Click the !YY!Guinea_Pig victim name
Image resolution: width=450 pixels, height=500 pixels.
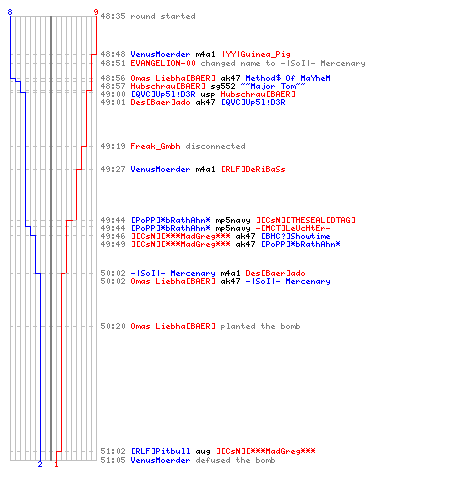pos(256,54)
